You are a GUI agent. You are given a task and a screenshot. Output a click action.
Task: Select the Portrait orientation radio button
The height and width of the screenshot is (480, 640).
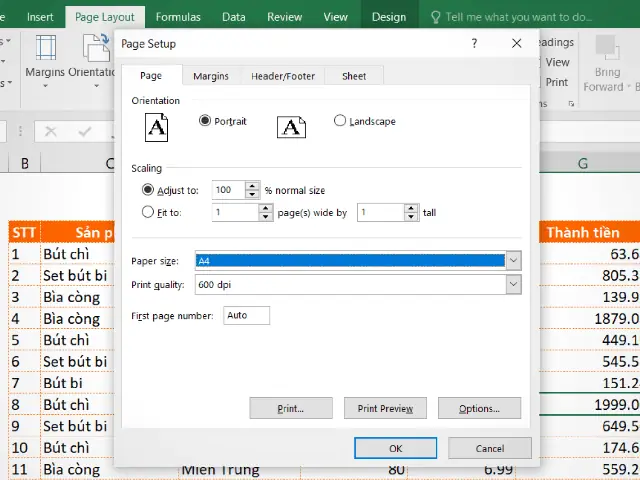click(205, 120)
